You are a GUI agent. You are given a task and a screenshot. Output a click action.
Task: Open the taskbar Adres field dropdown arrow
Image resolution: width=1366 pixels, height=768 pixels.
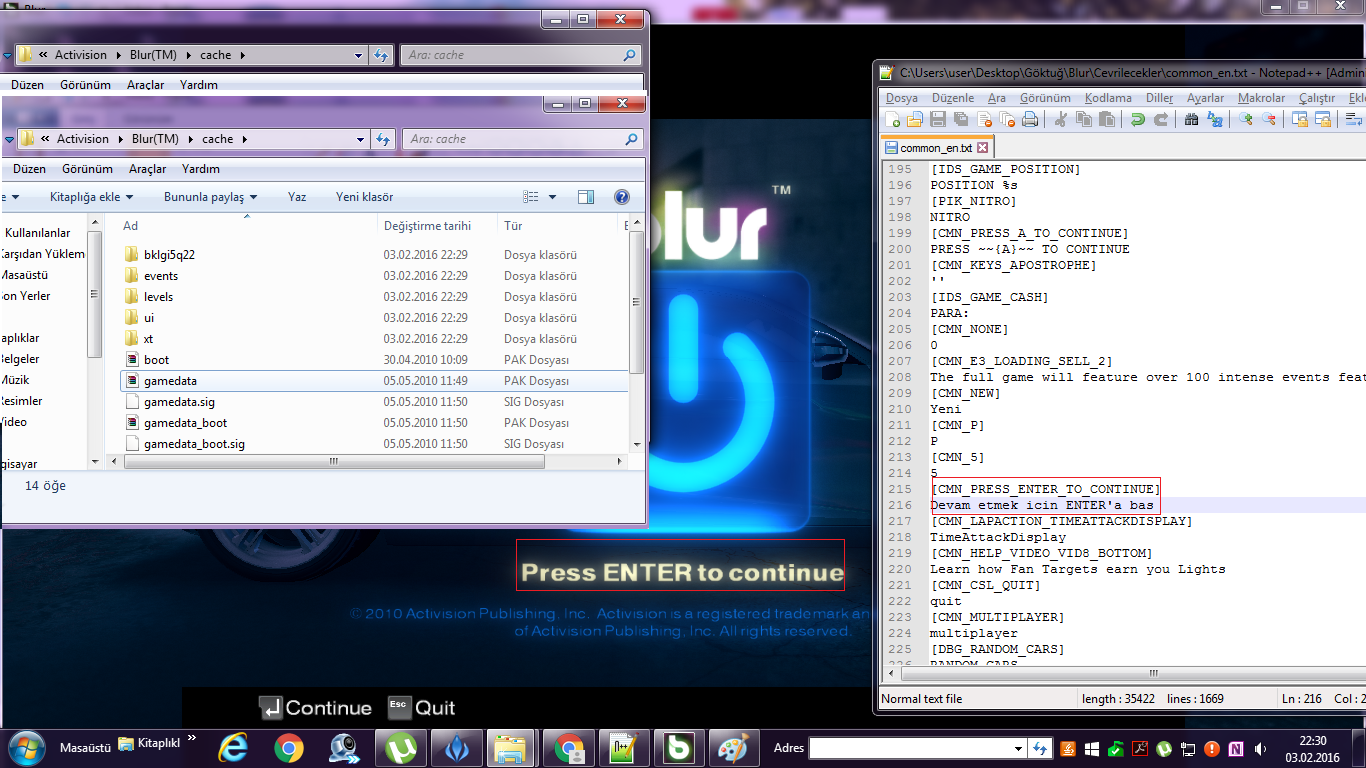(1018, 748)
